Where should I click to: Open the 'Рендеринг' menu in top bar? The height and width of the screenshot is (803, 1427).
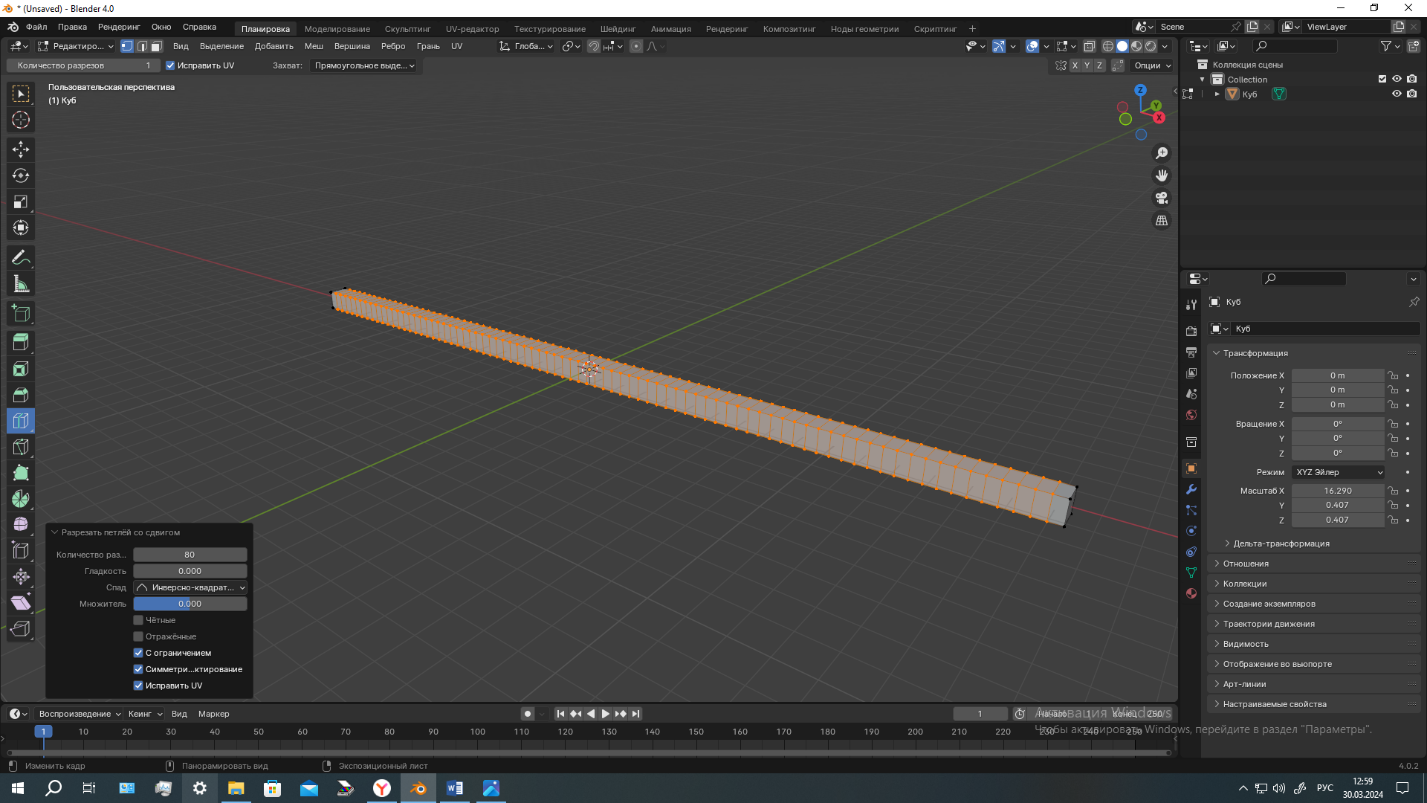pos(118,27)
